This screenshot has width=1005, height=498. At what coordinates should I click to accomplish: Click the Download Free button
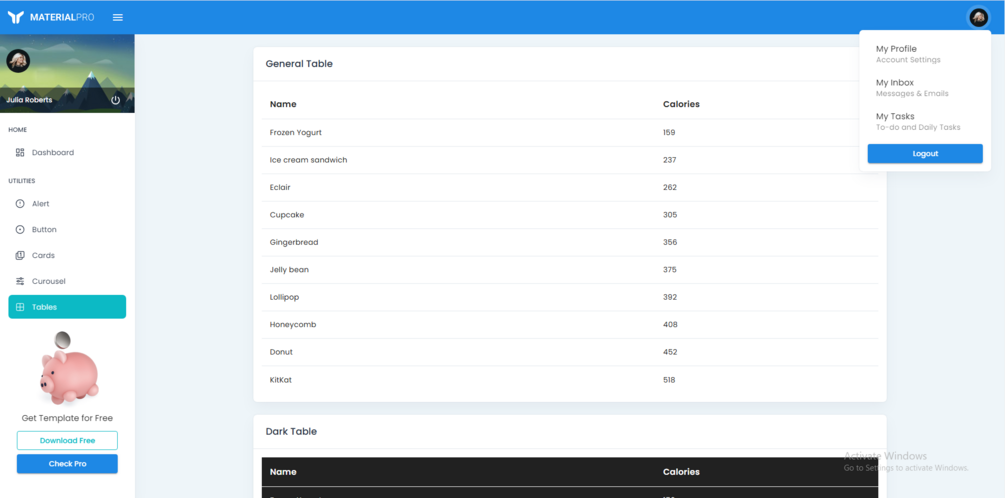coord(67,441)
